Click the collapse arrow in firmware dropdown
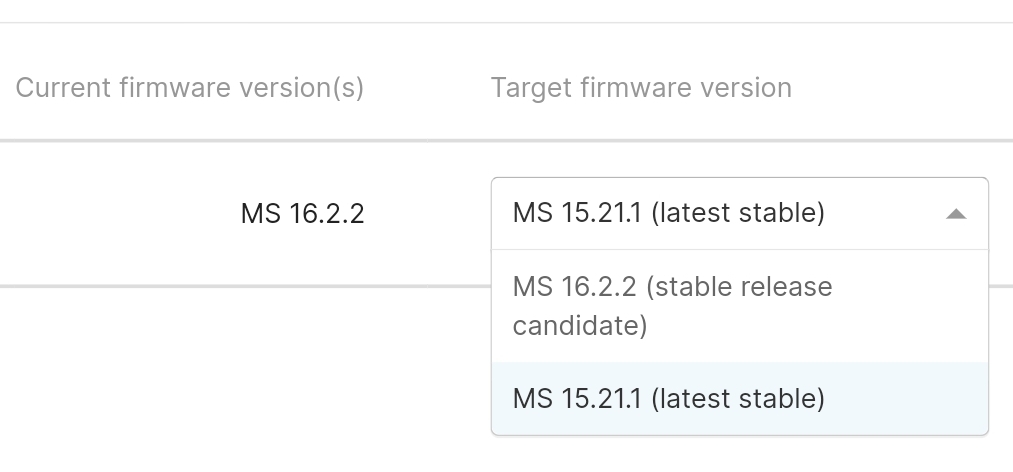1013x472 pixels. coord(956,214)
